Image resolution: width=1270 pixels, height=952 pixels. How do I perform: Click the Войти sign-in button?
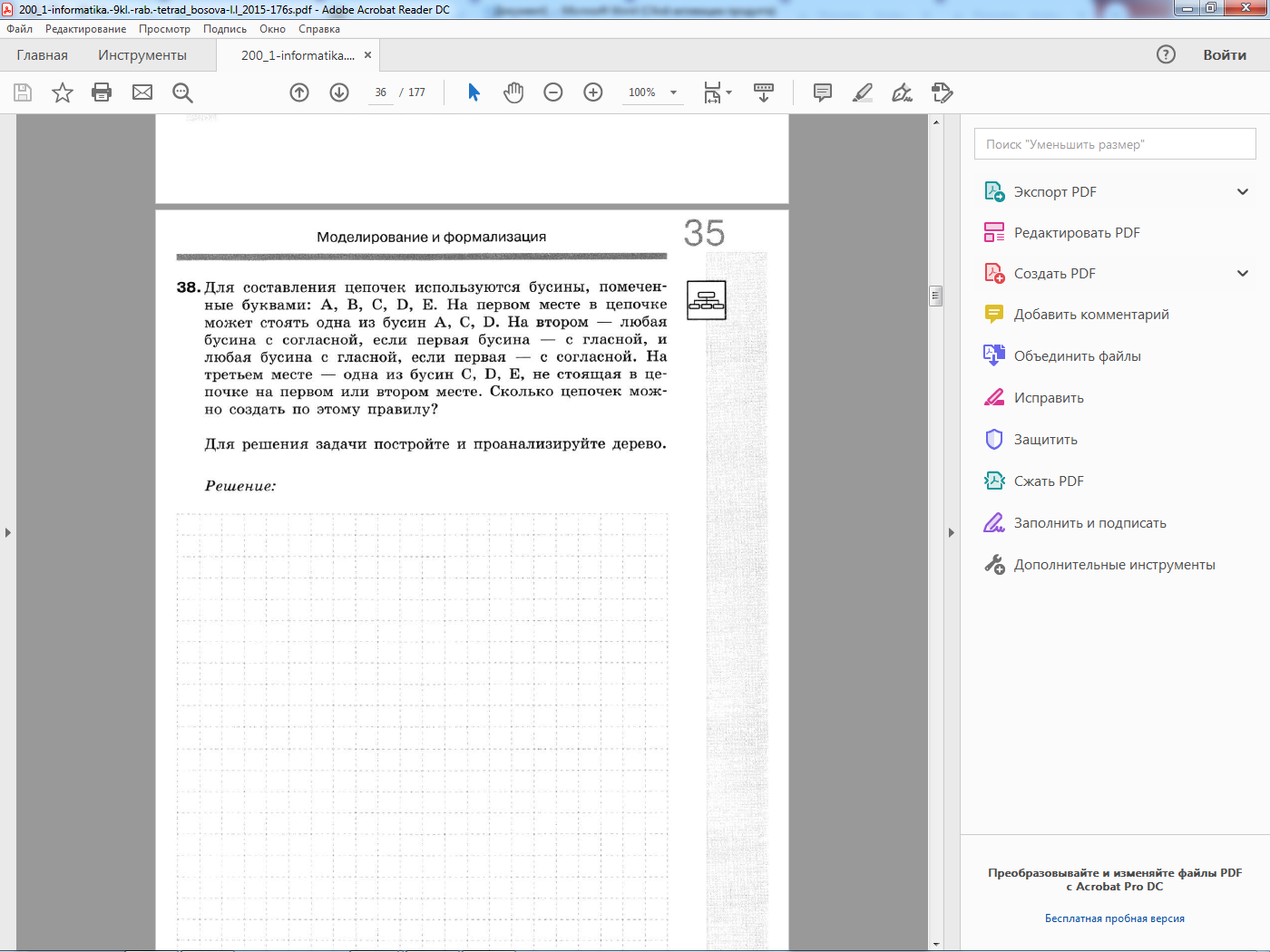(1225, 55)
